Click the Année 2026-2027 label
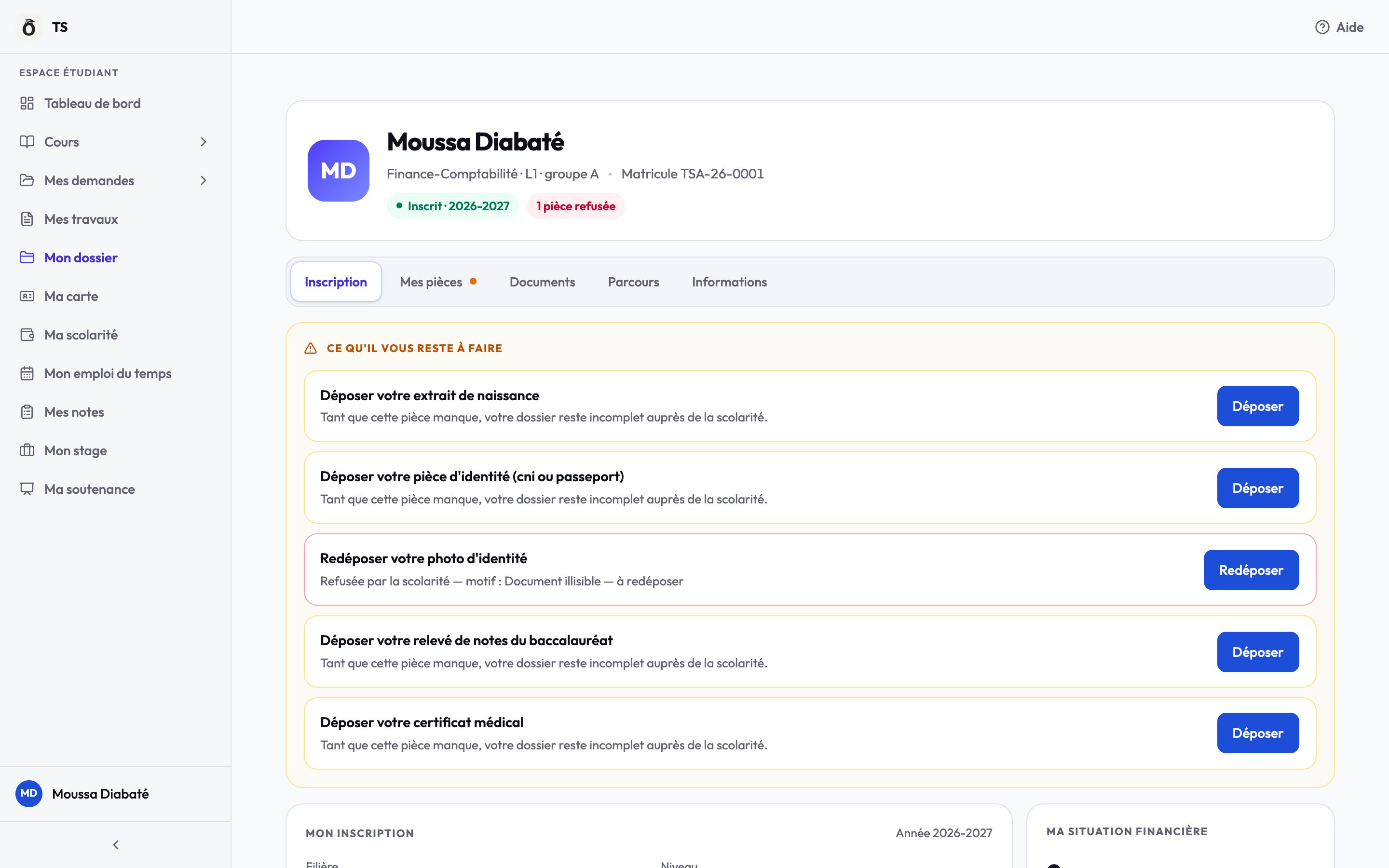 click(x=943, y=833)
